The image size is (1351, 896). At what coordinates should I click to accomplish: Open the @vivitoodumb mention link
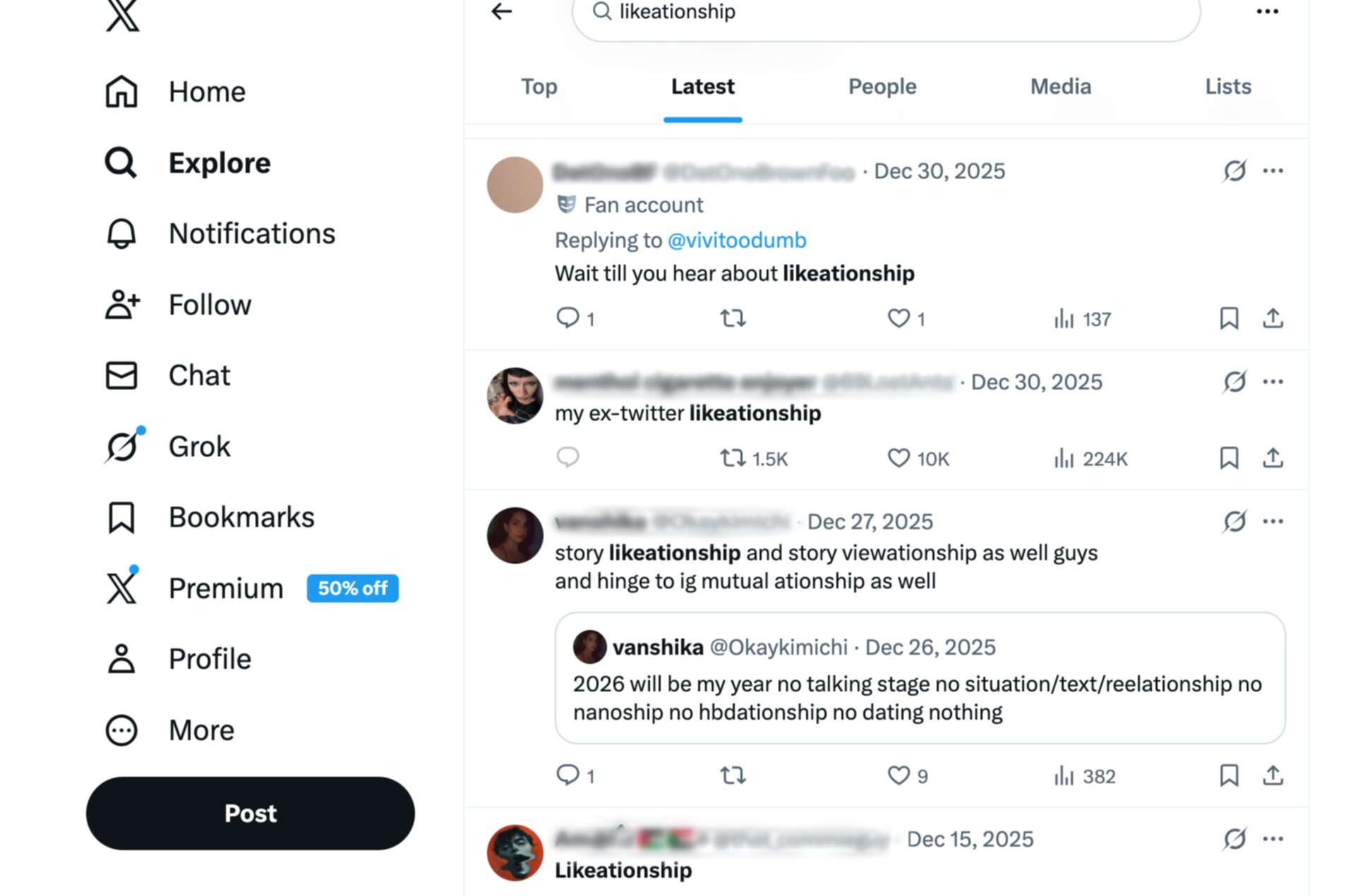tap(736, 241)
